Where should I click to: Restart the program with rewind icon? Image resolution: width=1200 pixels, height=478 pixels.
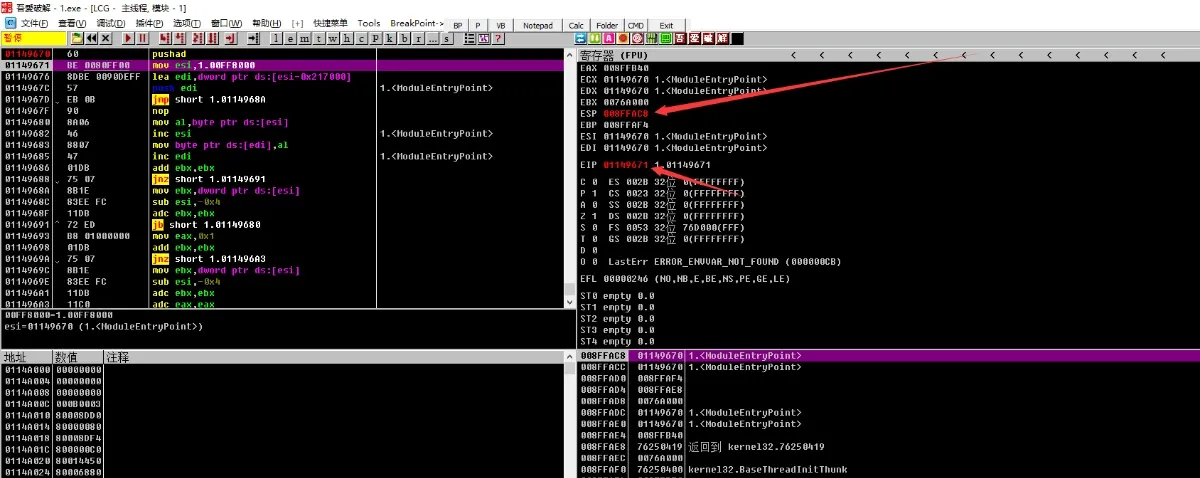pyautogui.click(x=91, y=38)
